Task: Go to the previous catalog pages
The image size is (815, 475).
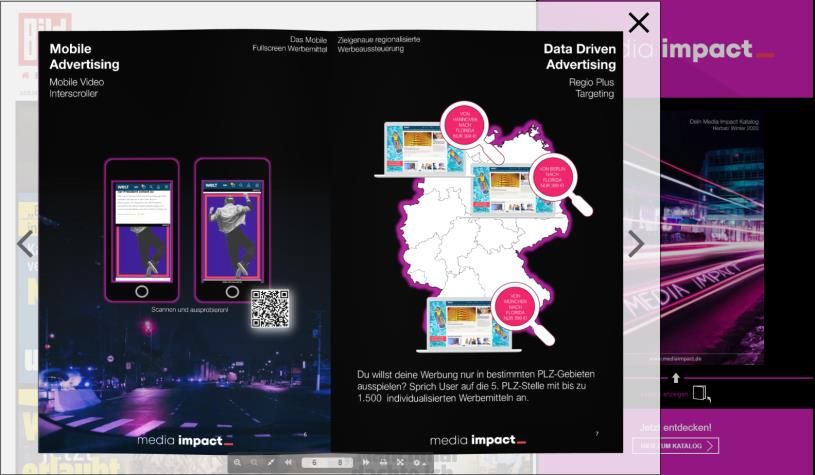Action: [25, 244]
